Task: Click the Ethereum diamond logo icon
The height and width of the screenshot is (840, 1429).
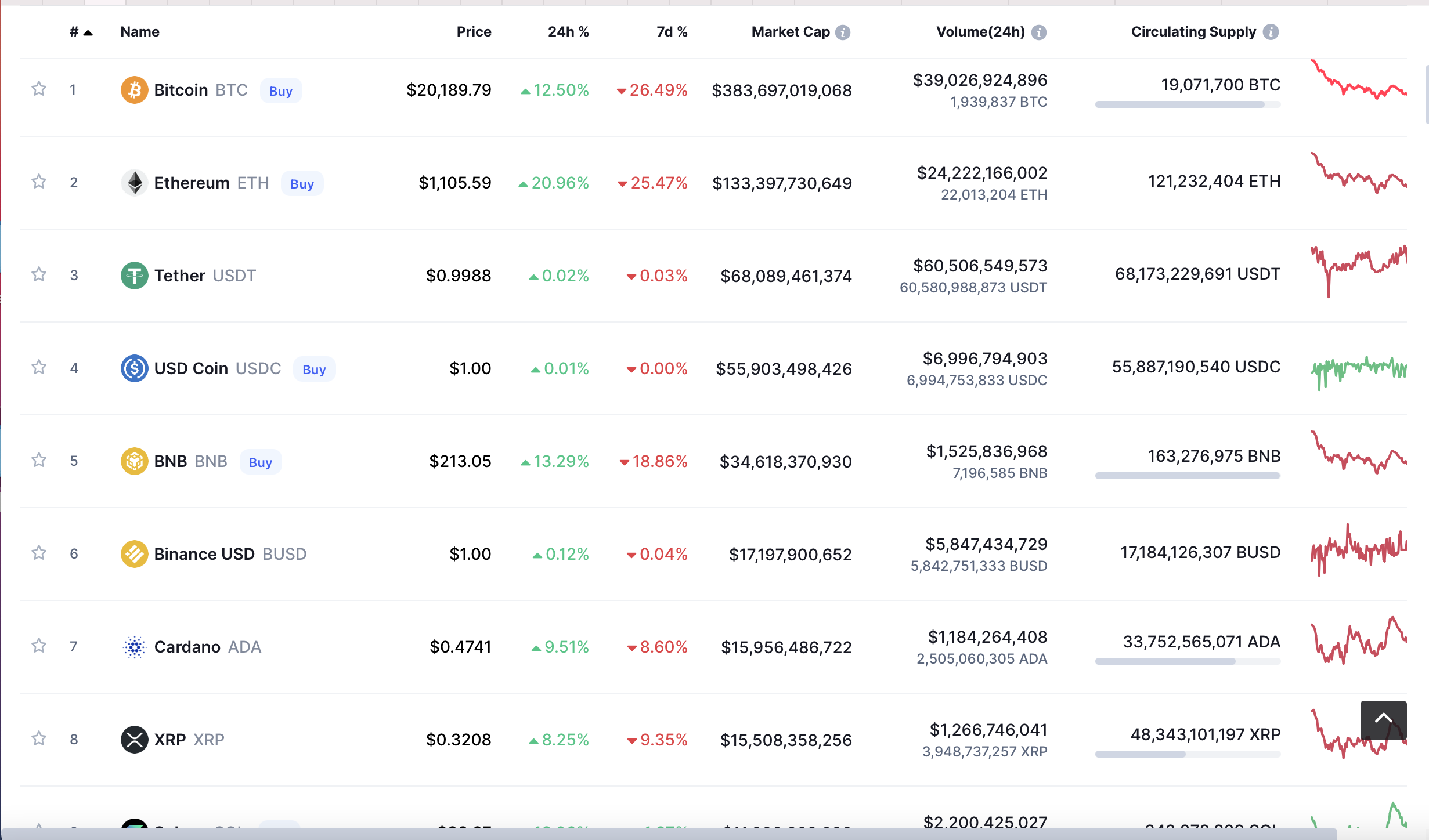Action: (x=134, y=183)
